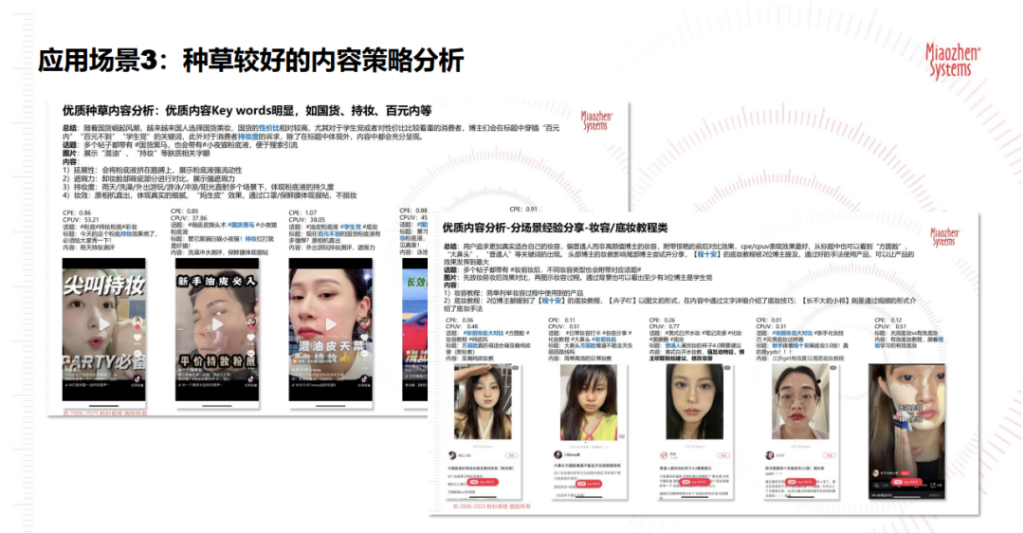The height and width of the screenshot is (533, 1024).
Task: Click the red button in the CPE: 0.11 post
Action: pos(588,484)
